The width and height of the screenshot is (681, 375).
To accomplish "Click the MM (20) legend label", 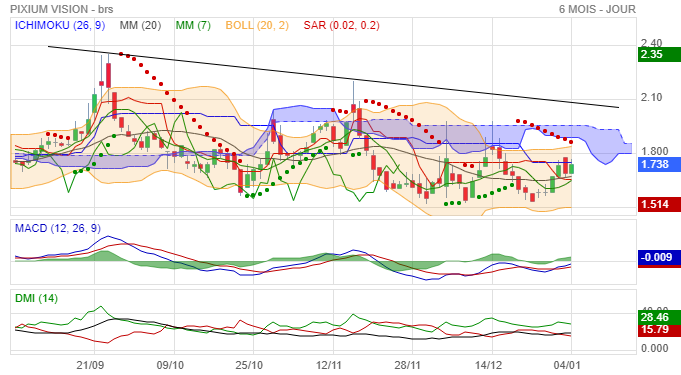I will click(140, 26).
